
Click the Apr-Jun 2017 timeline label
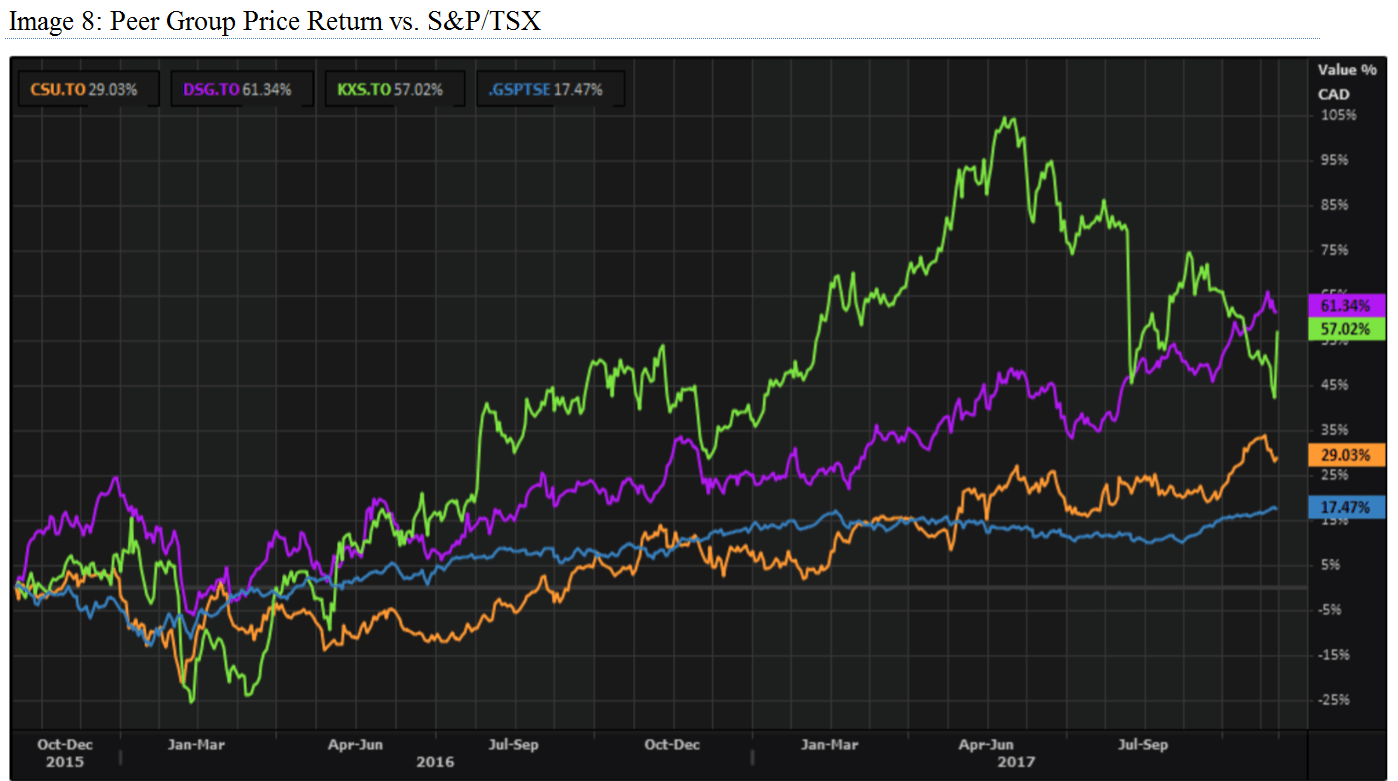point(987,744)
